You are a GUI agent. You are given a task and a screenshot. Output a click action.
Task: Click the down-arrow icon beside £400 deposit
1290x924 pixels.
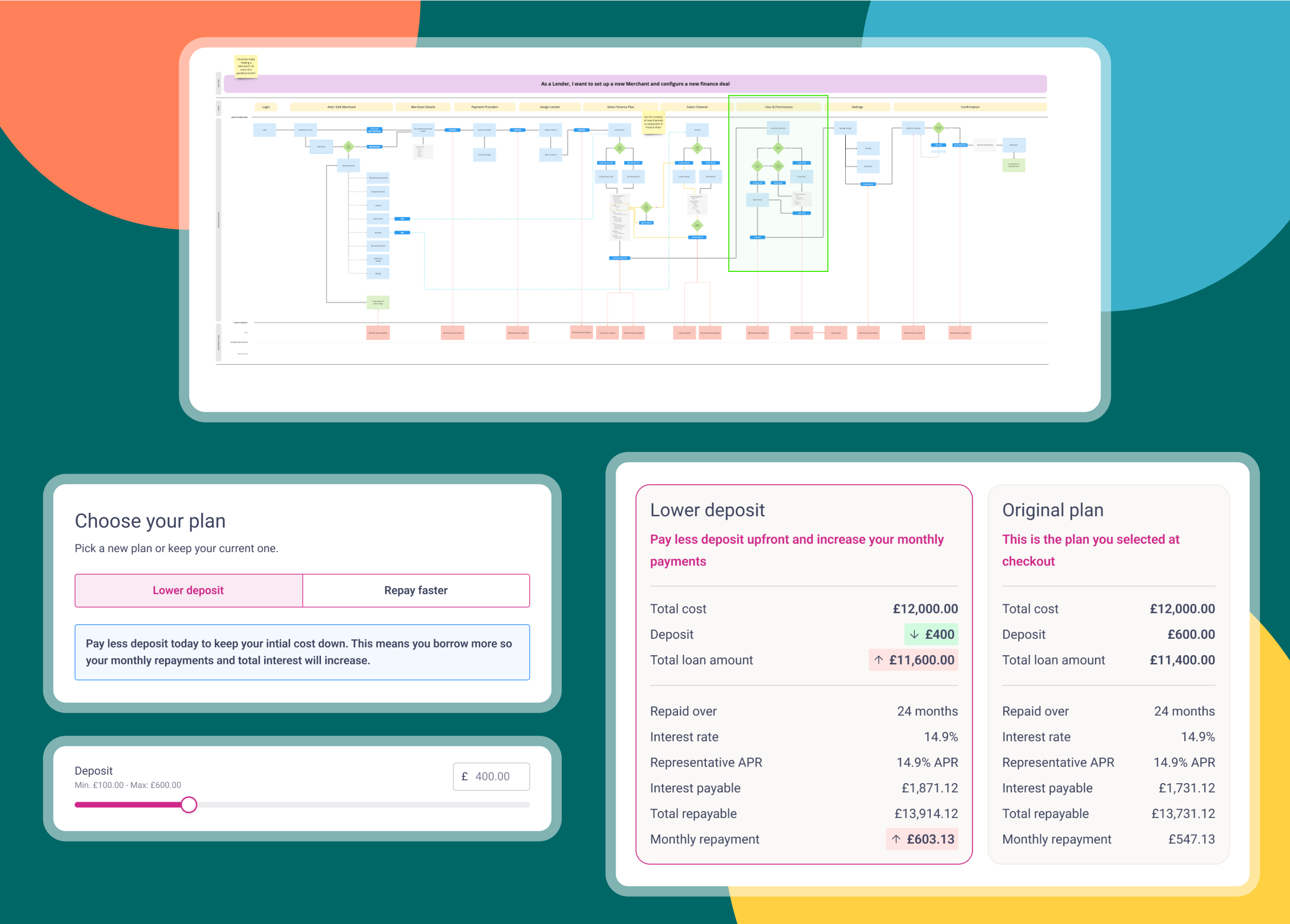pos(914,635)
